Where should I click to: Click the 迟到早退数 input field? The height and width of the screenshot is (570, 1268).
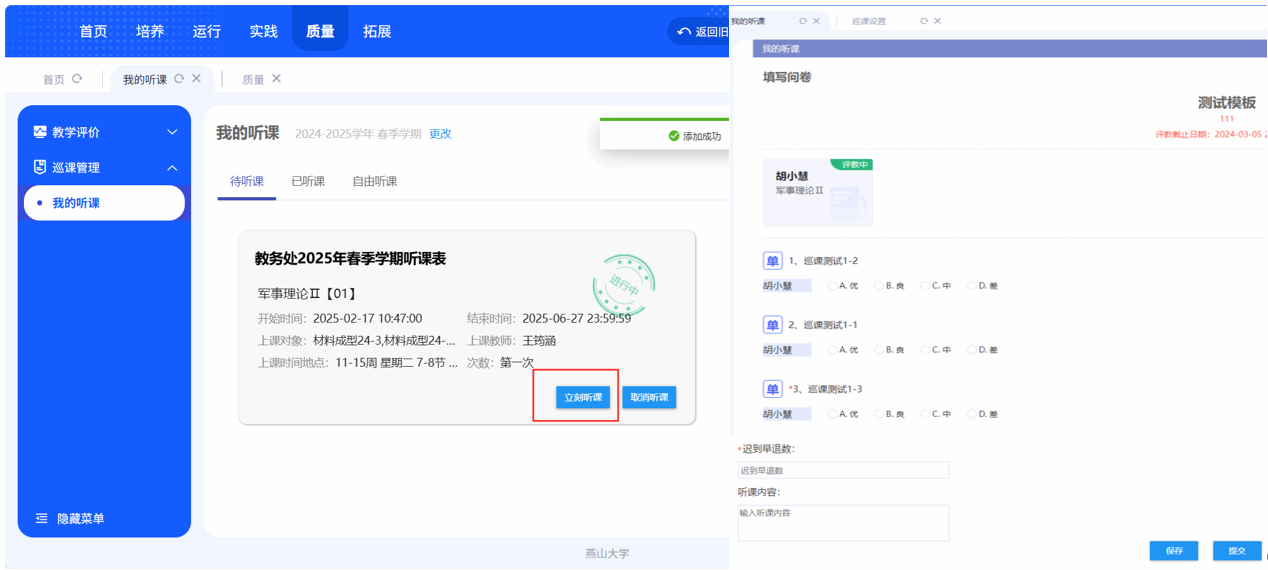[x=843, y=470]
